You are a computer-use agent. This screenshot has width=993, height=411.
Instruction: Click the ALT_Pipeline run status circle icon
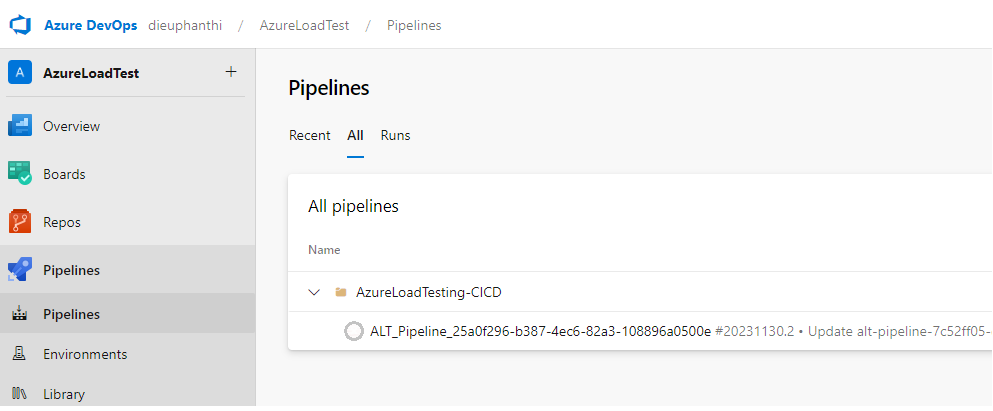pos(353,331)
